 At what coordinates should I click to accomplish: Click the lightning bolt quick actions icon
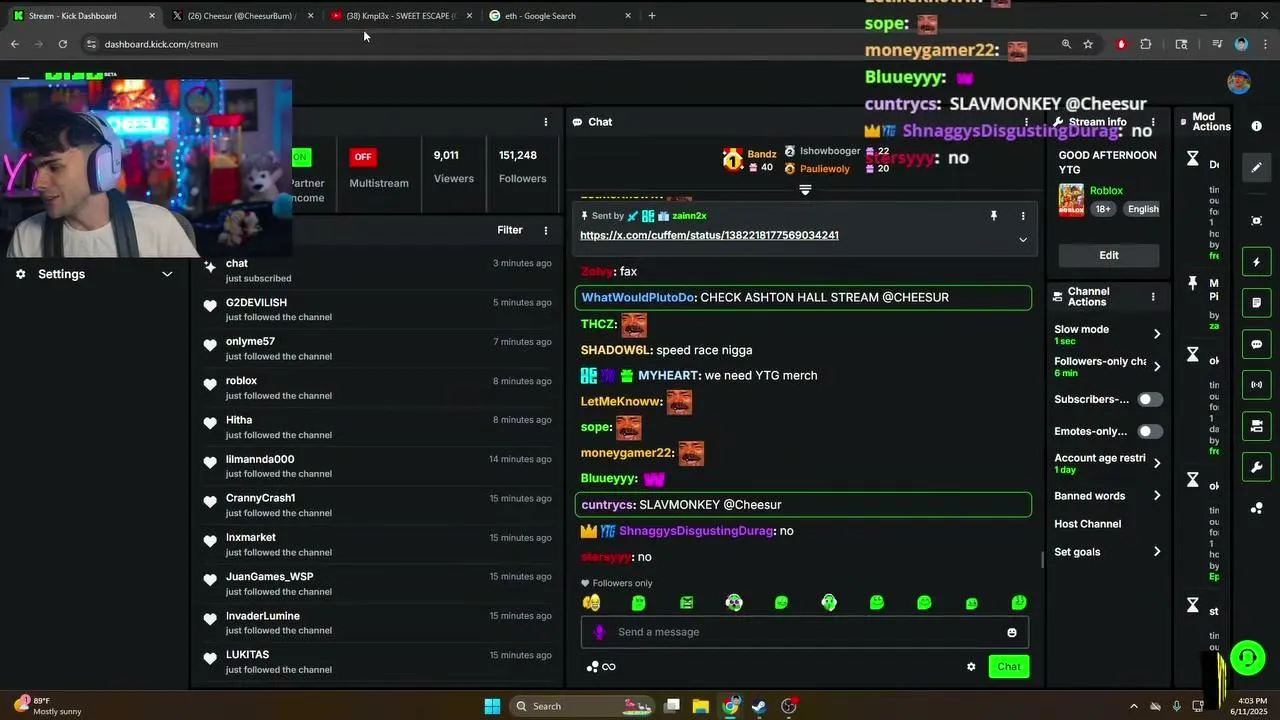(x=1257, y=262)
